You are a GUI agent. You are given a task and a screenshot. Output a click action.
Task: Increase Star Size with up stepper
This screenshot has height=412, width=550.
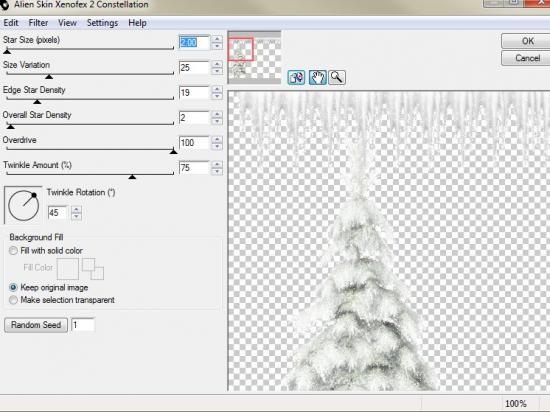pos(217,39)
